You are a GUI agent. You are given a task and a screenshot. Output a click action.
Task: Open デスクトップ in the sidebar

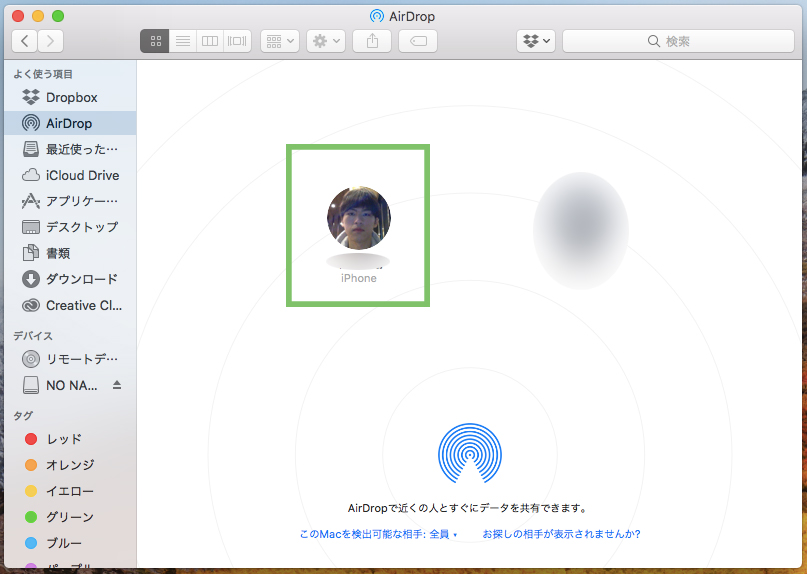pyautogui.click(x=71, y=227)
